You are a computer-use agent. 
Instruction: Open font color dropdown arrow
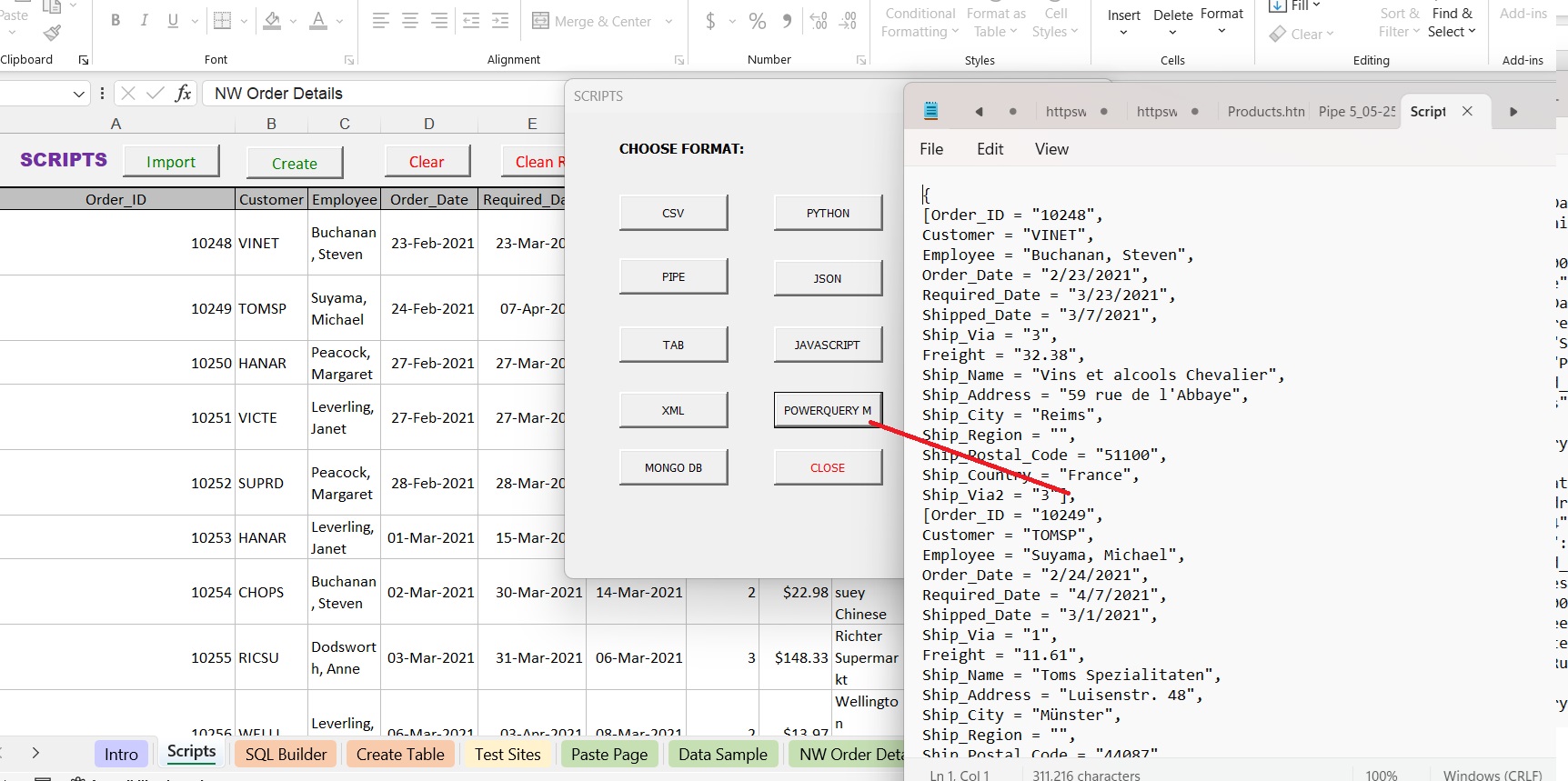[x=340, y=21]
